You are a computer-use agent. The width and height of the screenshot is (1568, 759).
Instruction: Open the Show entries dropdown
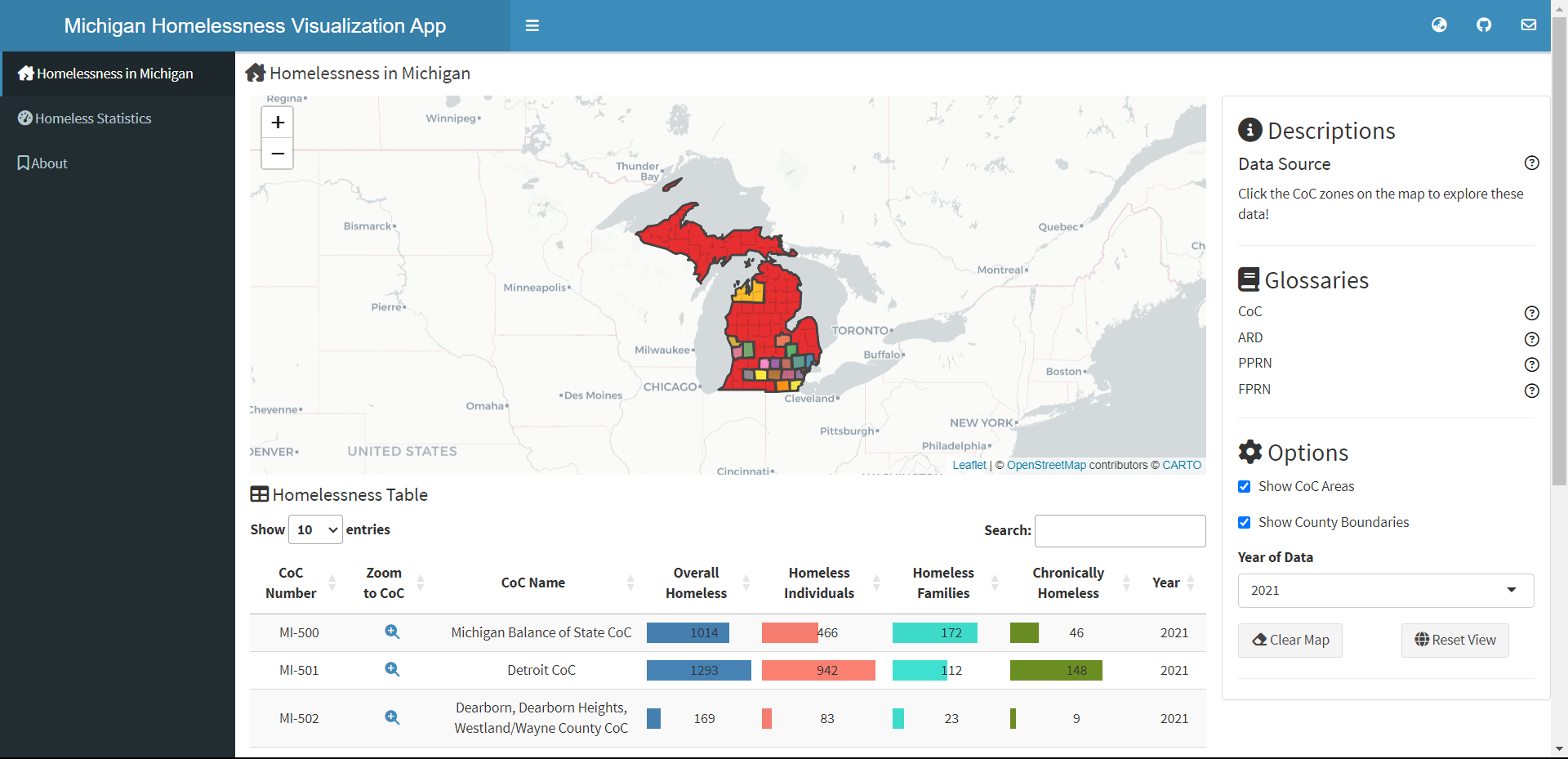point(315,529)
